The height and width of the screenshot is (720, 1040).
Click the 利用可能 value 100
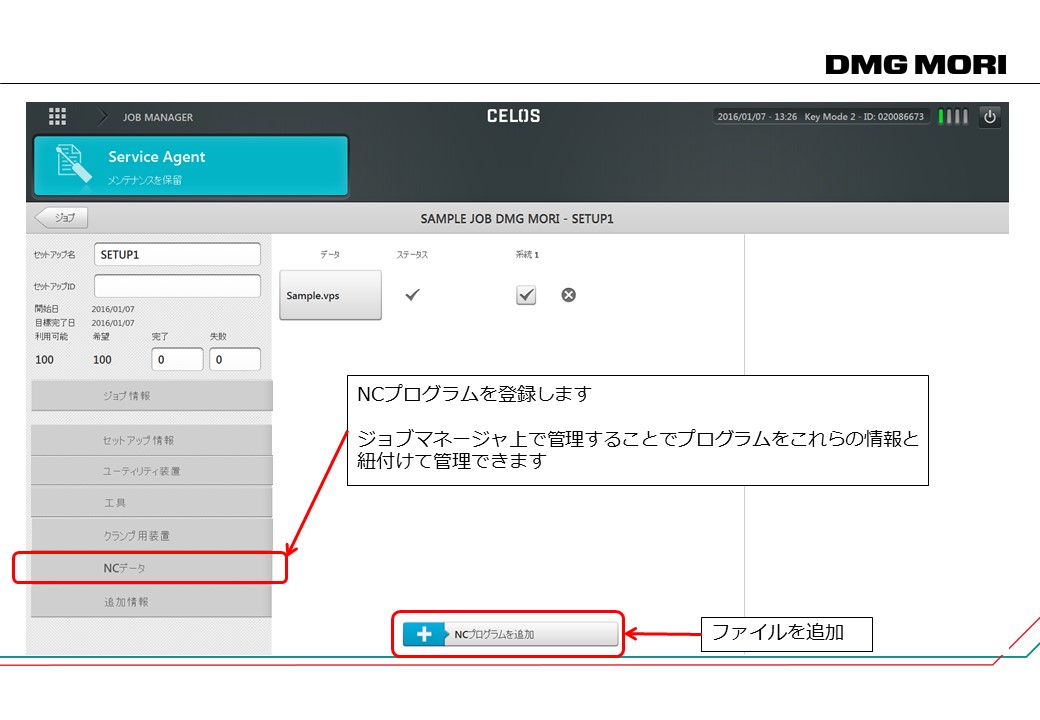pyautogui.click(x=44, y=359)
